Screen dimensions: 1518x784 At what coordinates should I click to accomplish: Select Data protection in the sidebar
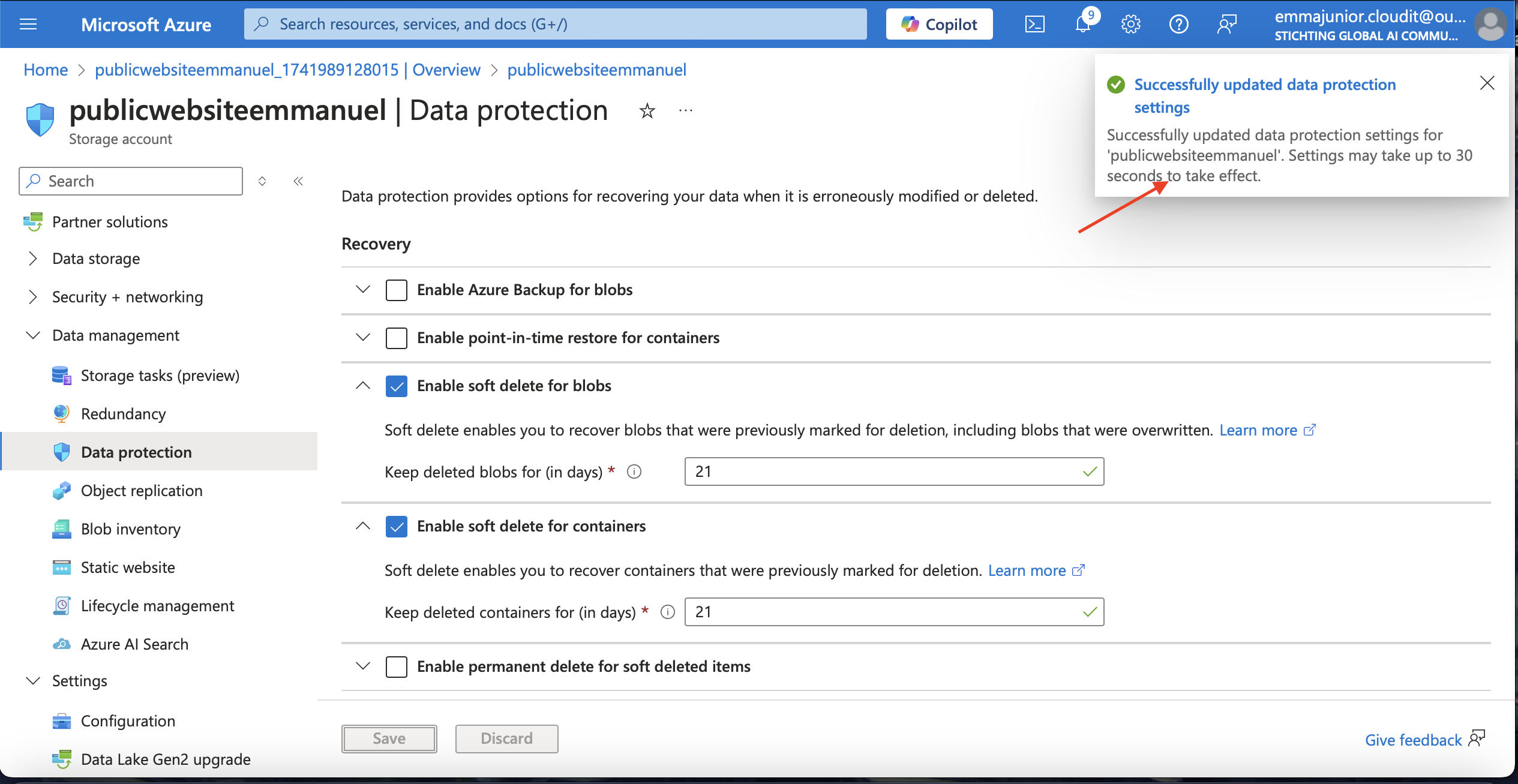[136, 452]
